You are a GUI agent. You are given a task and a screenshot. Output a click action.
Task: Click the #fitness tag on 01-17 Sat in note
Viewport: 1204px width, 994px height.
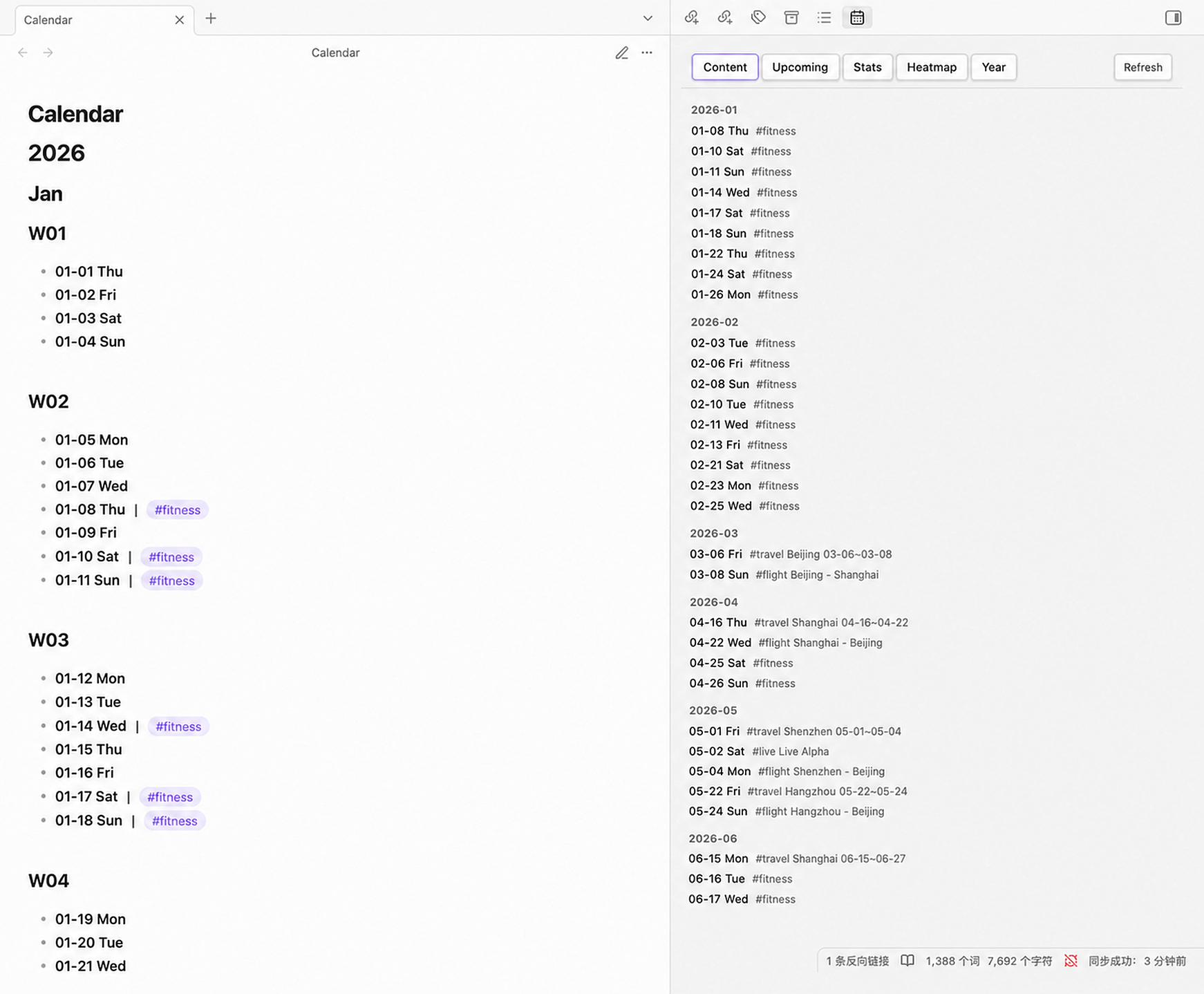pos(170,797)
